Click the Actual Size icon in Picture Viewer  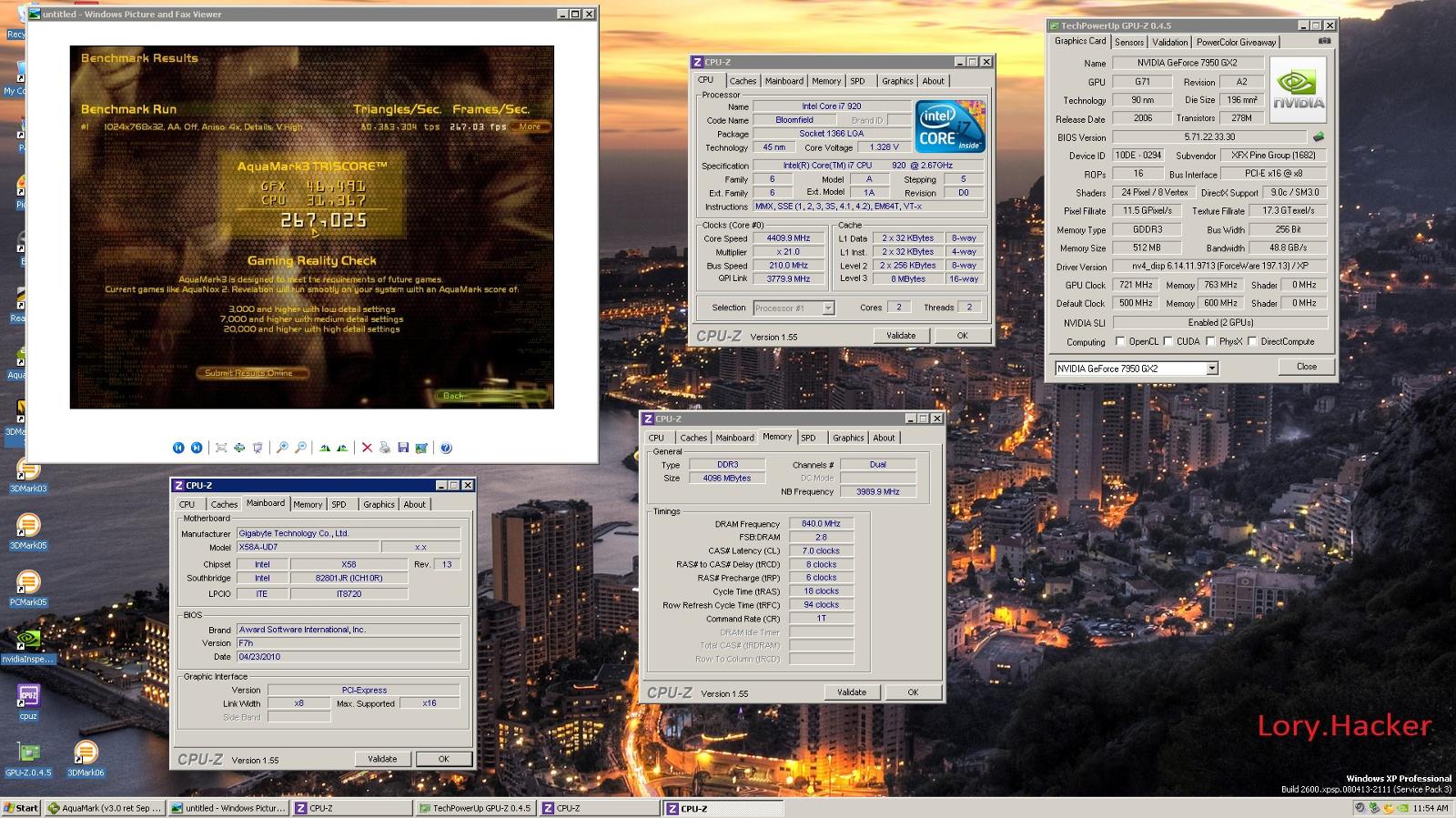tap(239, 448)
